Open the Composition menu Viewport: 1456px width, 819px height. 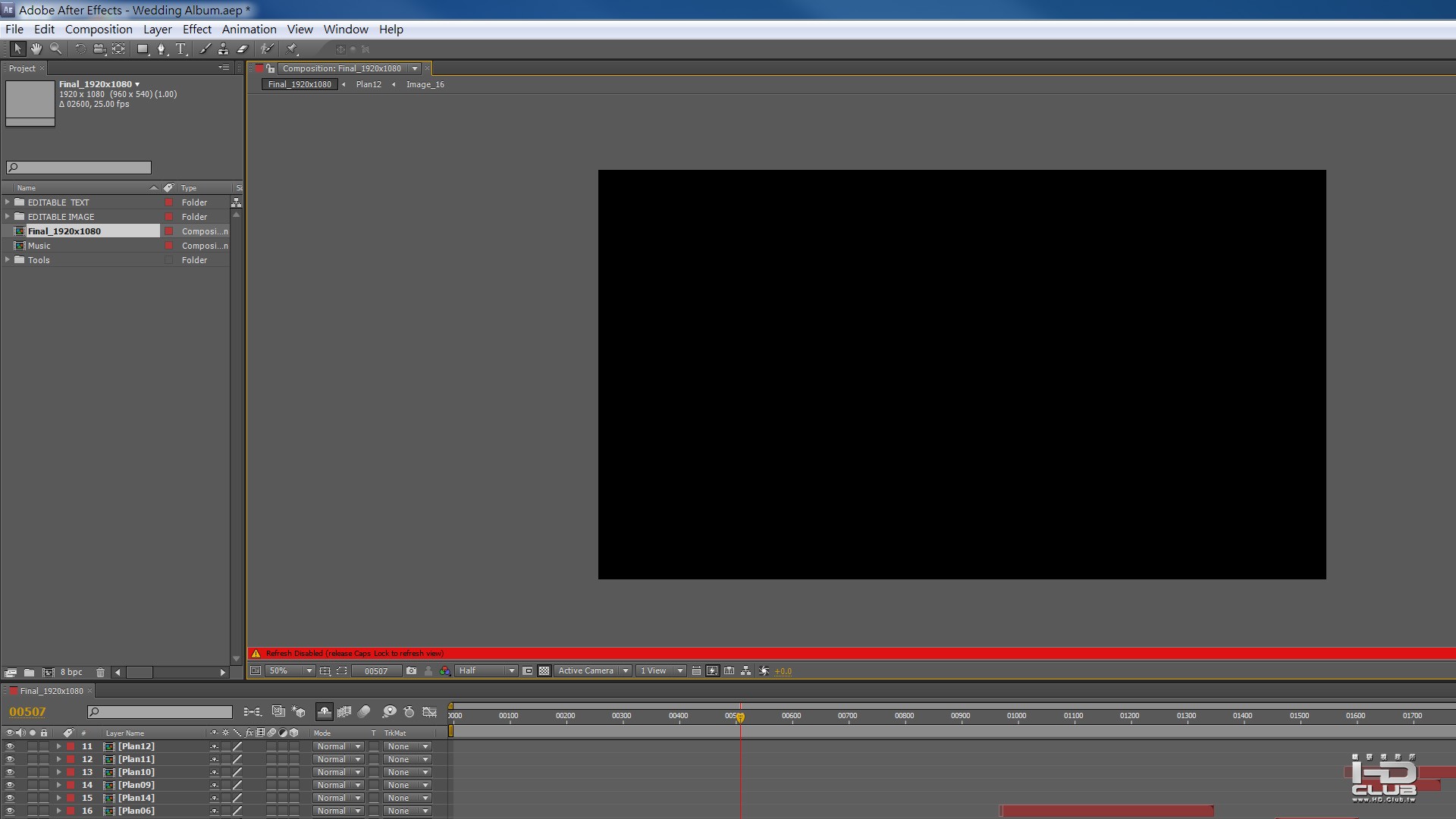(99, 29)
